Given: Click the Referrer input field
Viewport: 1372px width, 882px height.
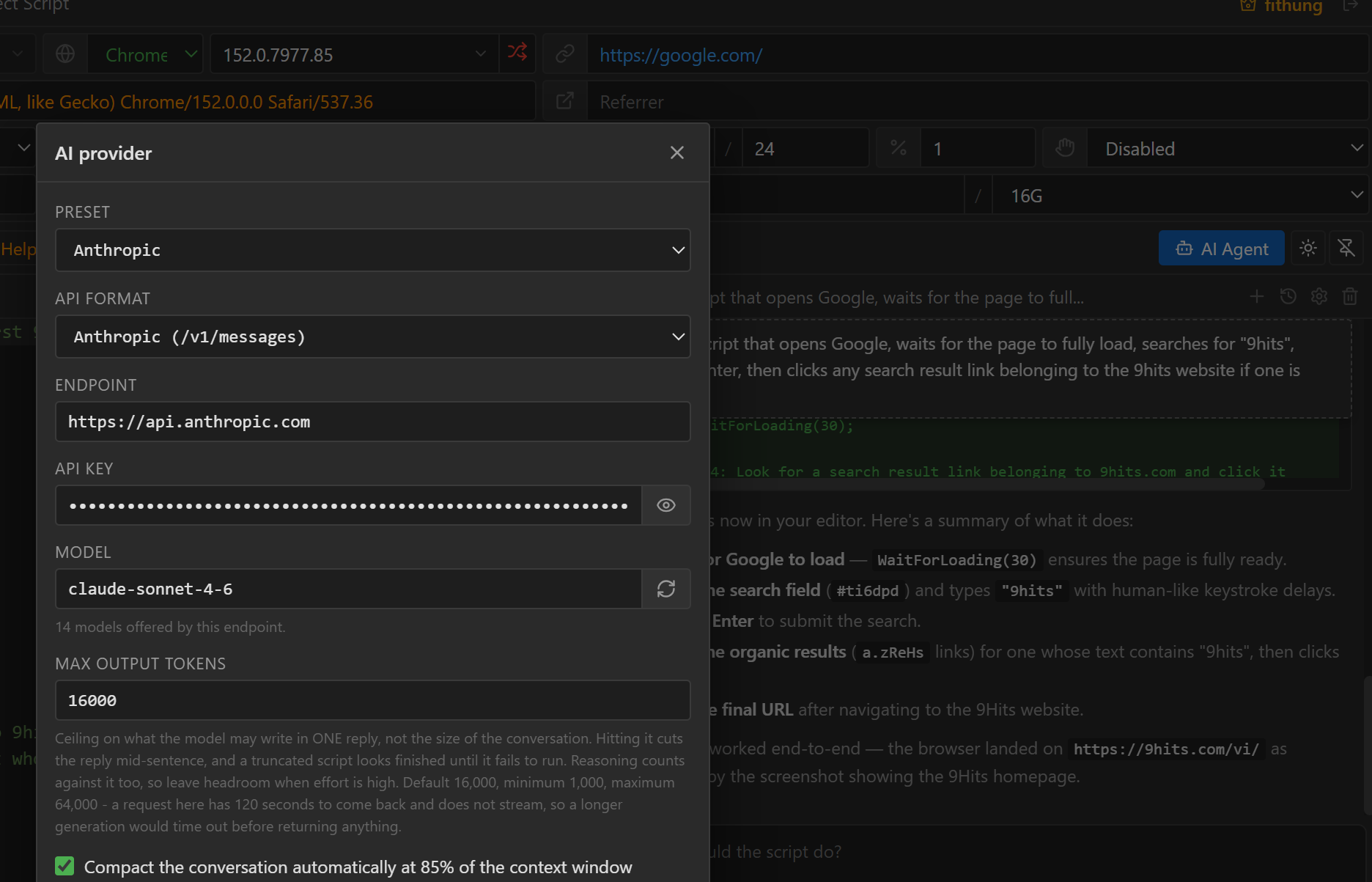Looking at the screenshot, I should point(978,101).
